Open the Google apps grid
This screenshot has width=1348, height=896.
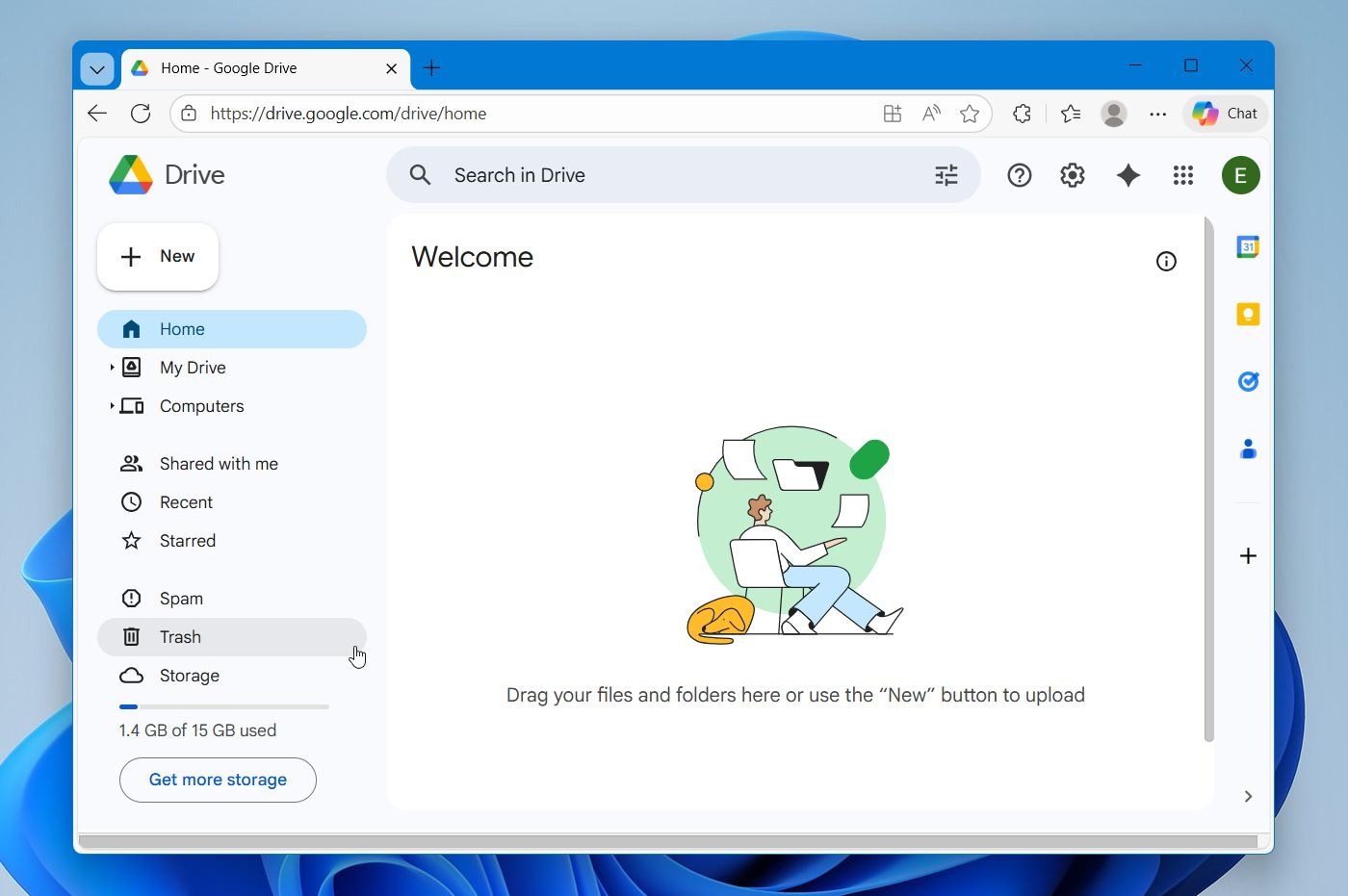coord(1183,175)
